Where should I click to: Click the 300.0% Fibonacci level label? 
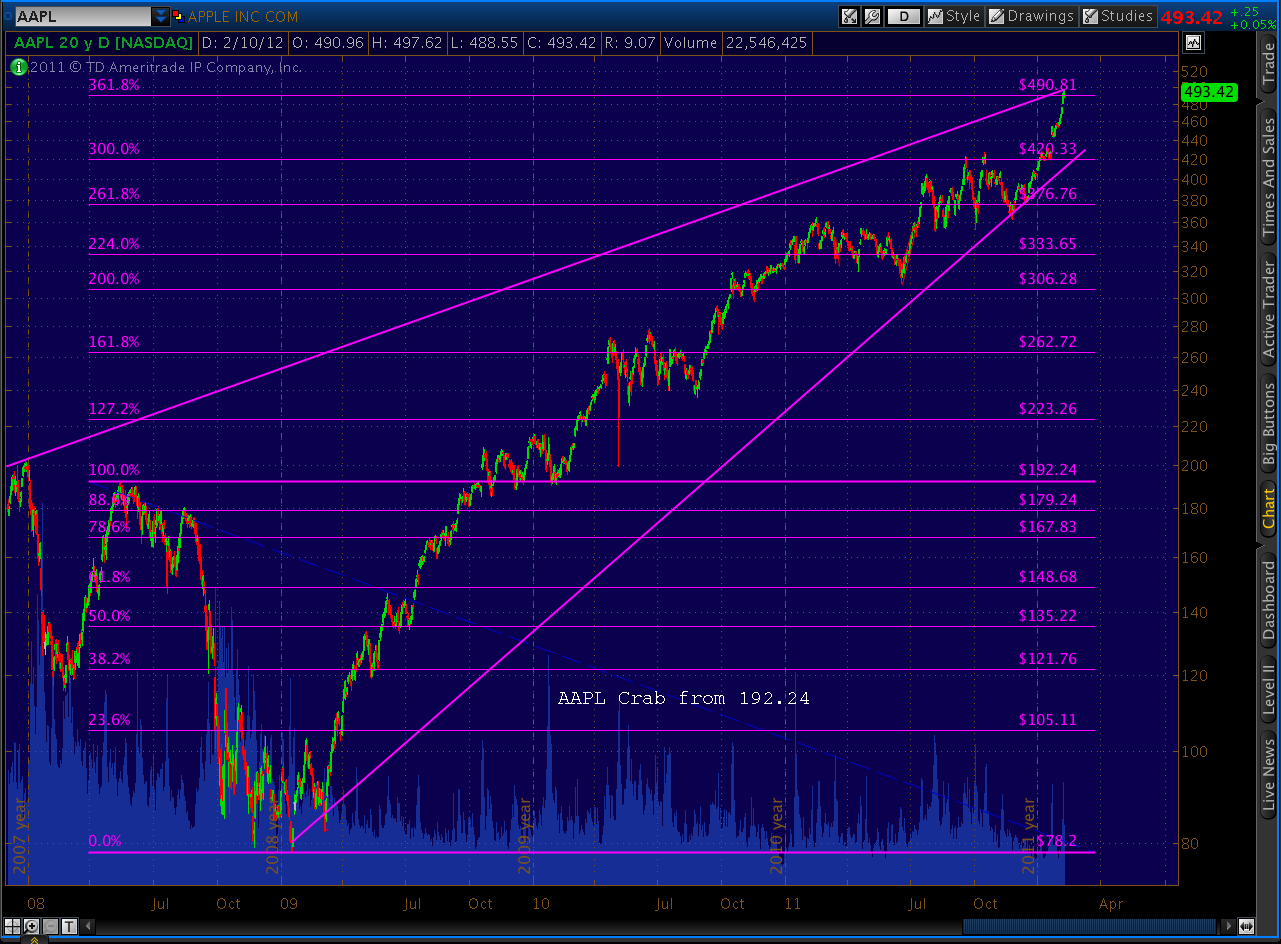click(x=114, y=149)
